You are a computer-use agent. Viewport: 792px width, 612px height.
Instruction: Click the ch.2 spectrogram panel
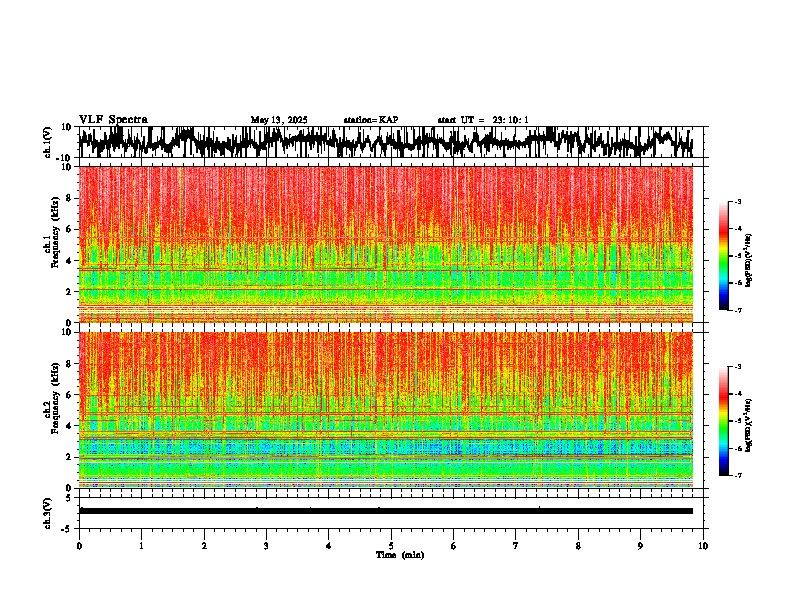click(x=390, y=410)
